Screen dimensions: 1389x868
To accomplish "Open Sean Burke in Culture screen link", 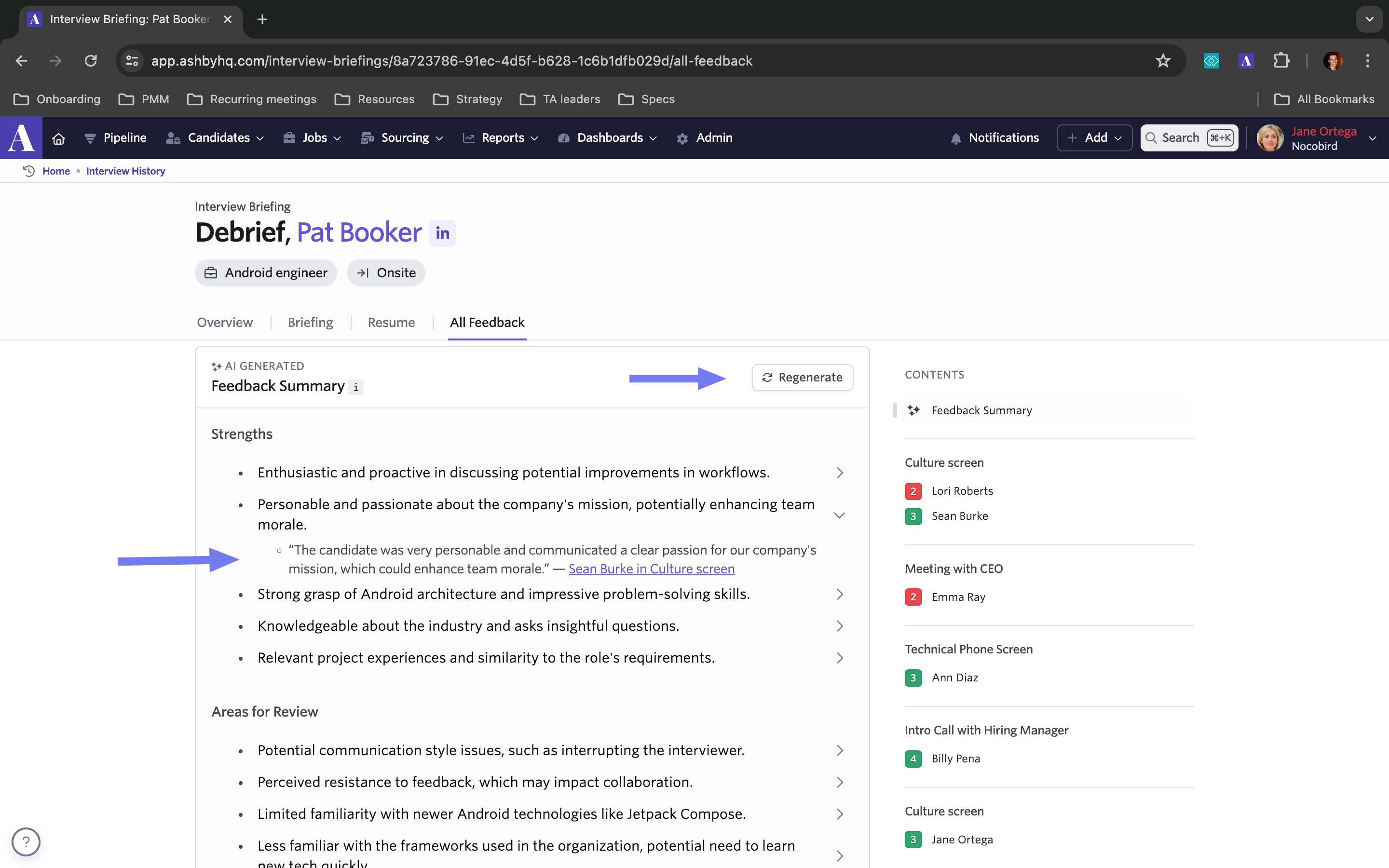I will tap(651, 569).
